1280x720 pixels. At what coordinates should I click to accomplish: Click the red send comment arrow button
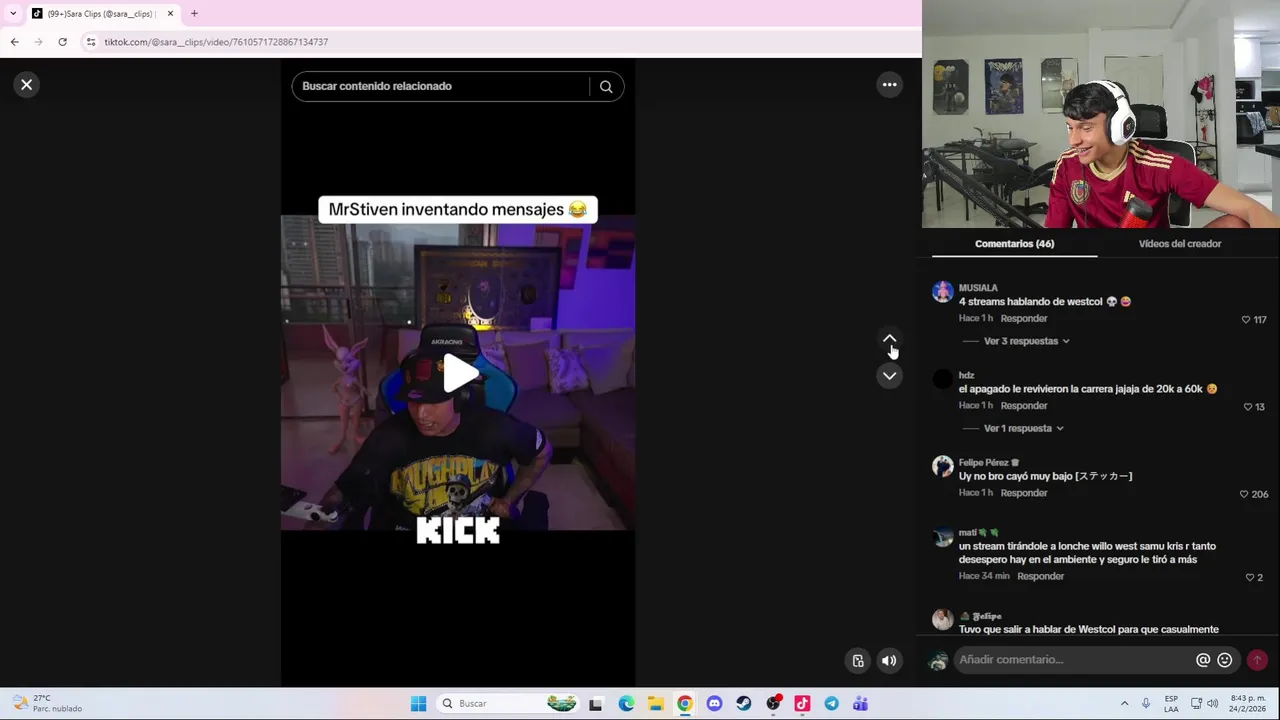[1257, 660]
